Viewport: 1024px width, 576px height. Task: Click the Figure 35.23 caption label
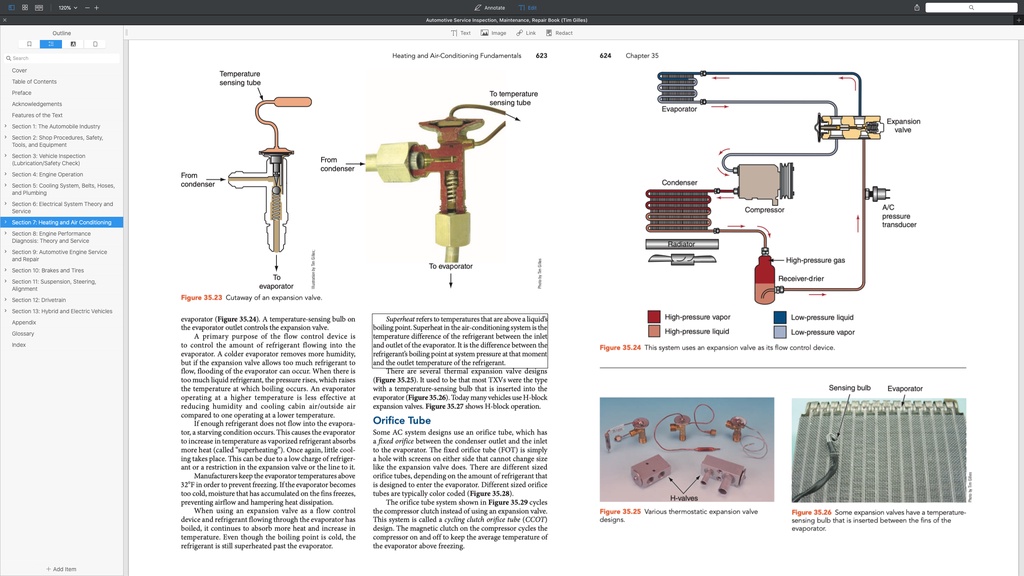point(201,298)
